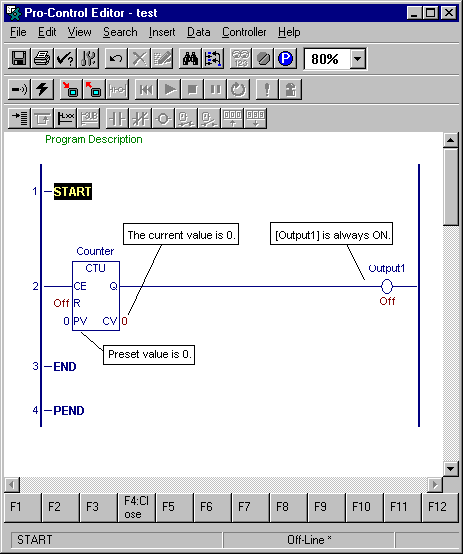Image resolution: width=463 pixels, height=554 pixels.
Task: Click the '[Output1] is always ON.' comment
Action: [x=332, y=234]
